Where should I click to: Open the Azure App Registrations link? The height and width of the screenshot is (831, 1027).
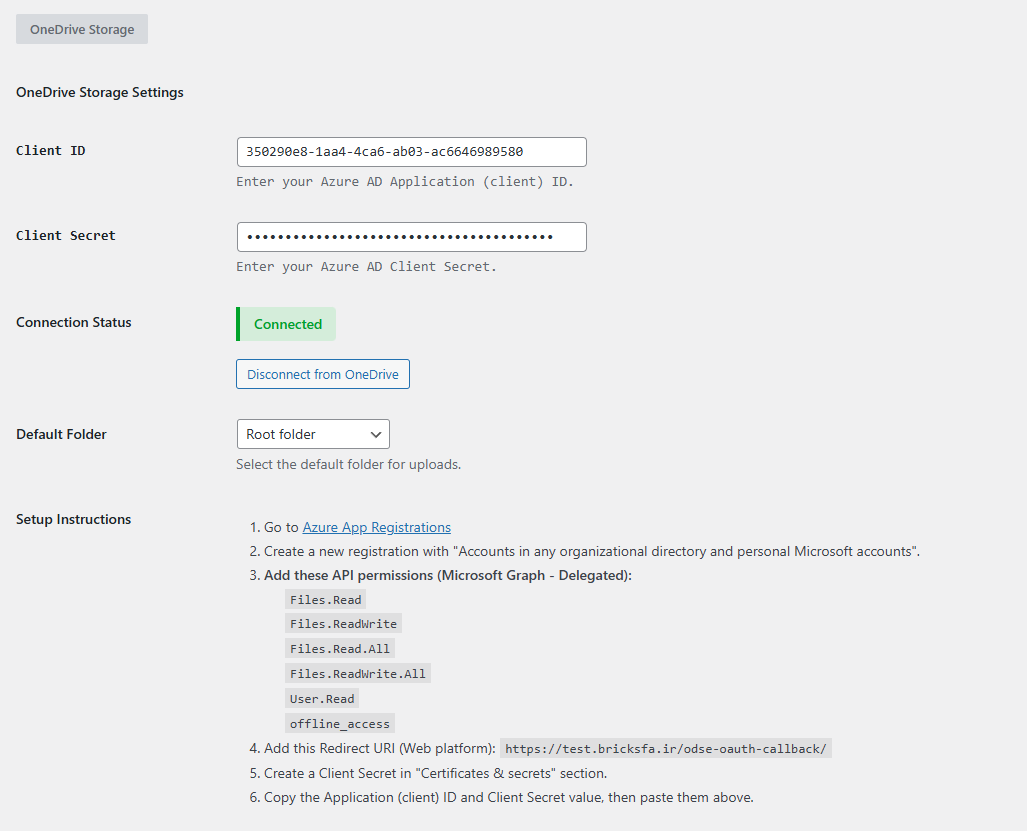coord(376,527)
